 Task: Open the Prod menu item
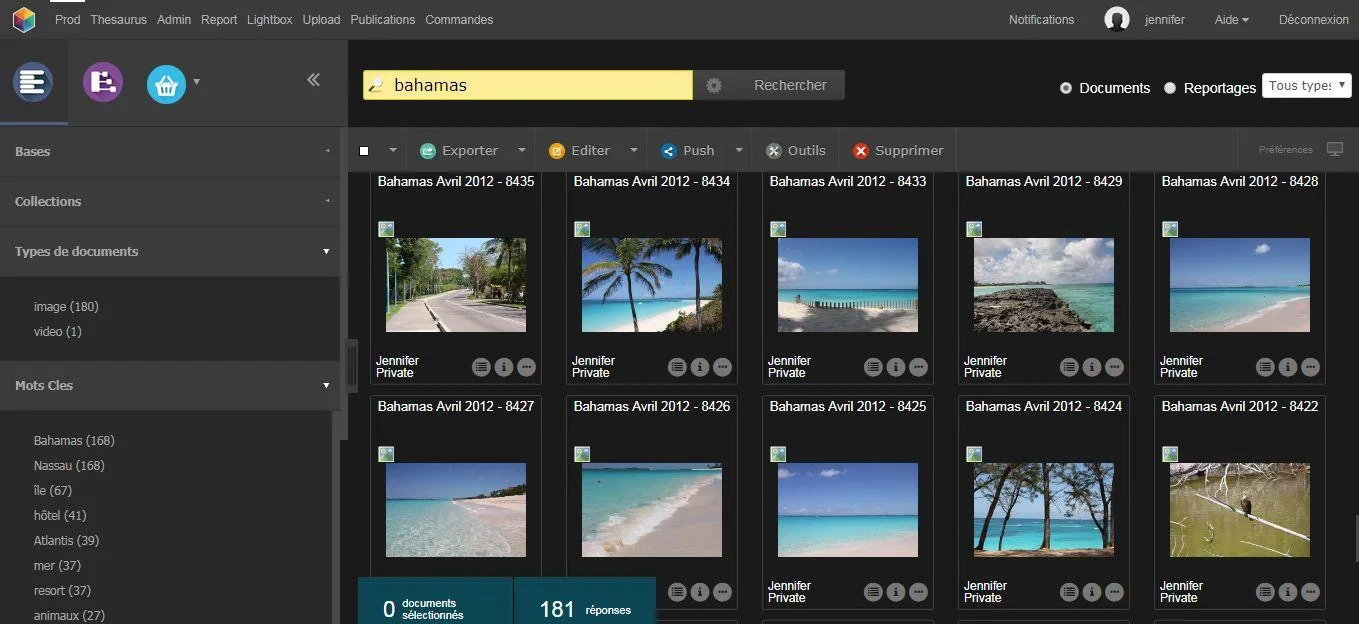click(68, 20)
